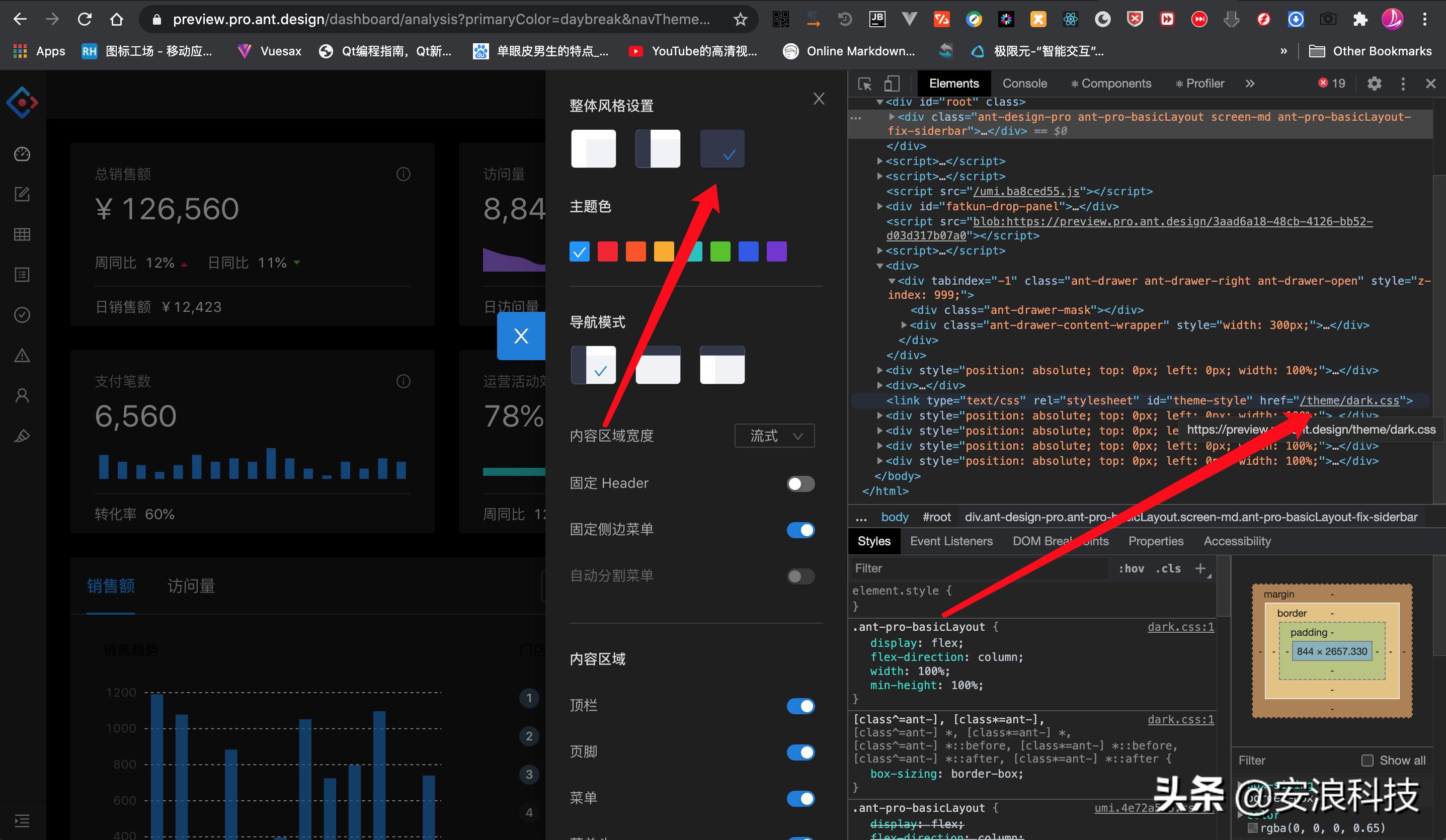This screenshot has height=840, width=1446.
Task: Click the dashboard gauge icon in sidebar
Action: point(22,154)
